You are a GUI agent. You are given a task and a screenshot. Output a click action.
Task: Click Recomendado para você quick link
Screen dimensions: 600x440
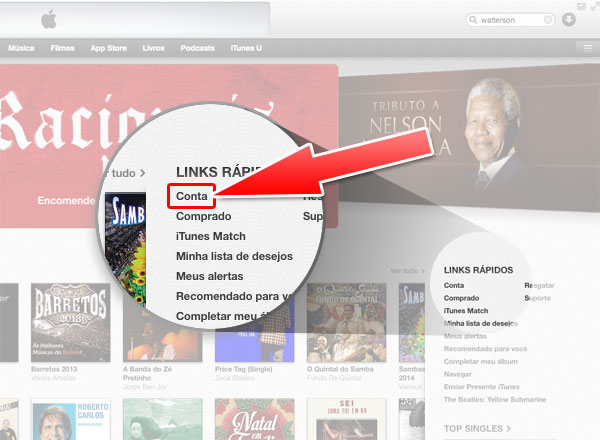tap(485, 349)
